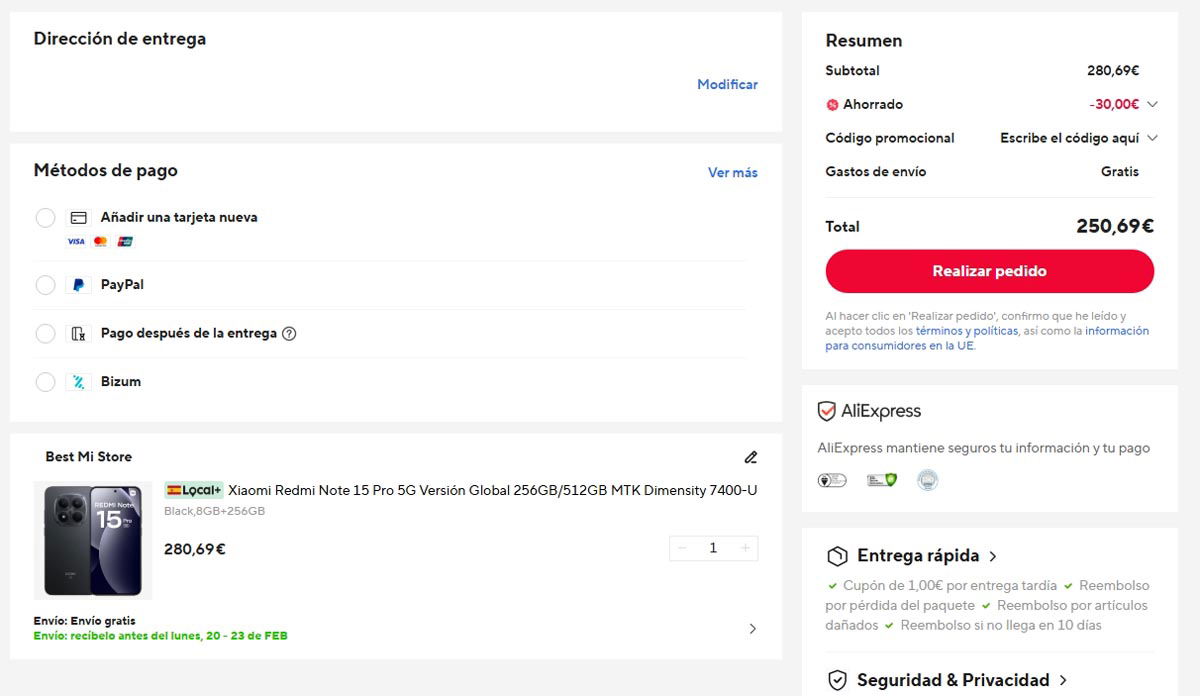The height and width of the screenshot is (696, 1200).
Task: Click Modificar to change delivery address
Action: click(727, 84)
